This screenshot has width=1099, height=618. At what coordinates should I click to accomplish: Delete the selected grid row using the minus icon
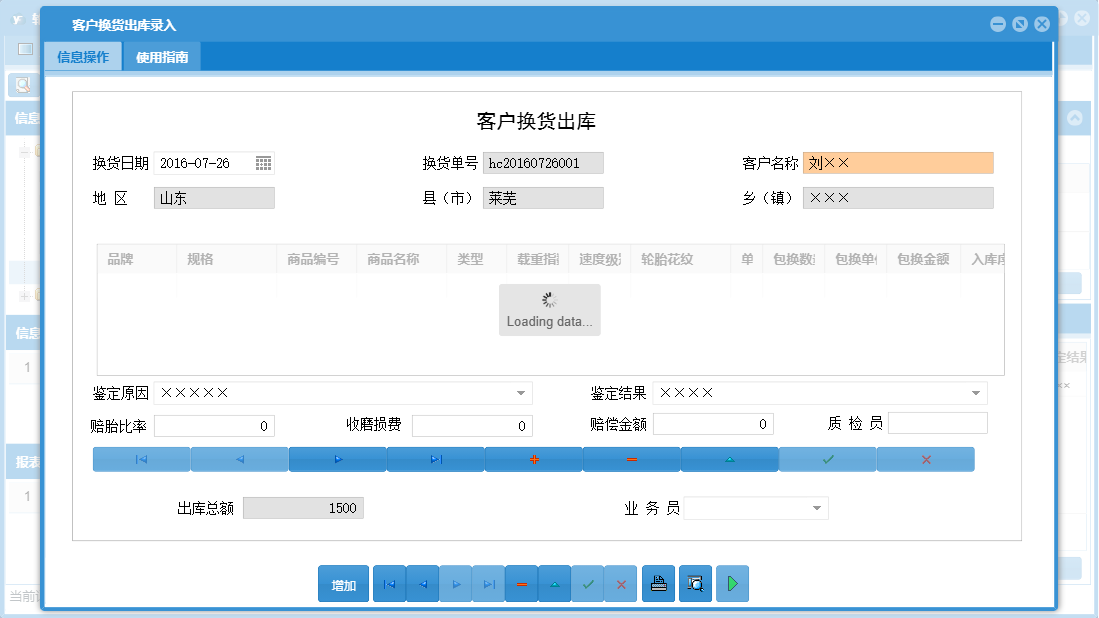[631, 459]
